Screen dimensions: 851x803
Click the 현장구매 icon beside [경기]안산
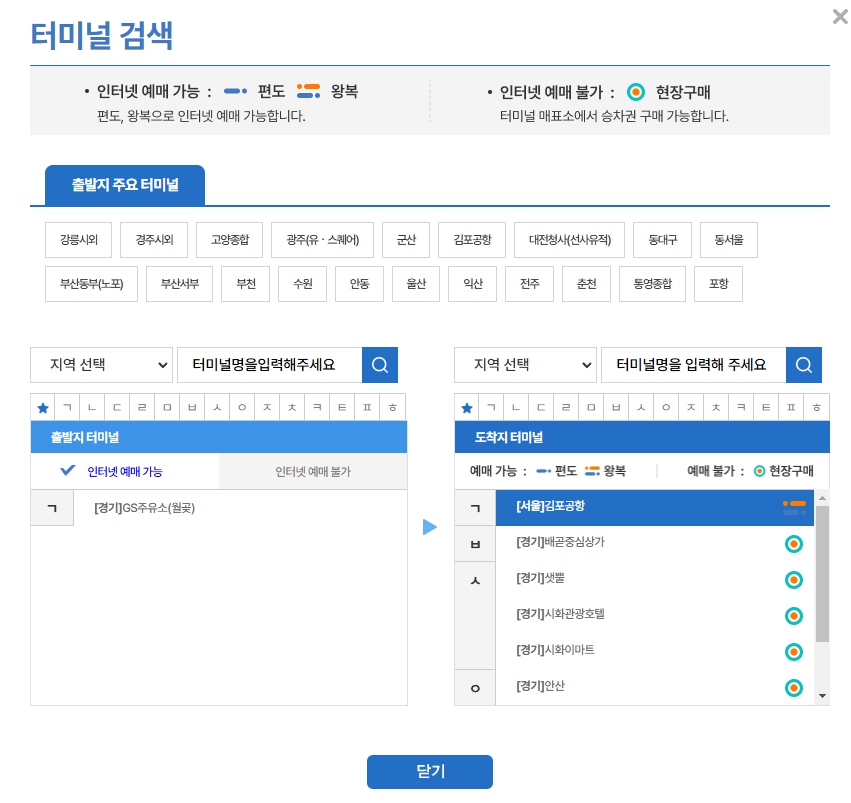(794, 688)
